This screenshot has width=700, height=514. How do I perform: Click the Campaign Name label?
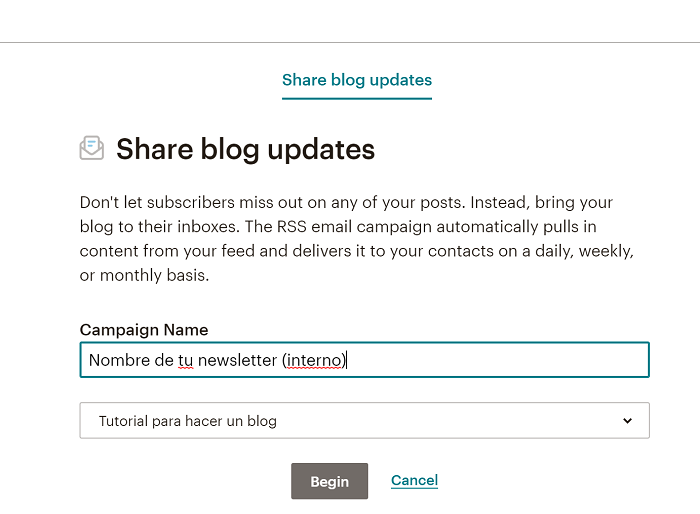(144, 330)
